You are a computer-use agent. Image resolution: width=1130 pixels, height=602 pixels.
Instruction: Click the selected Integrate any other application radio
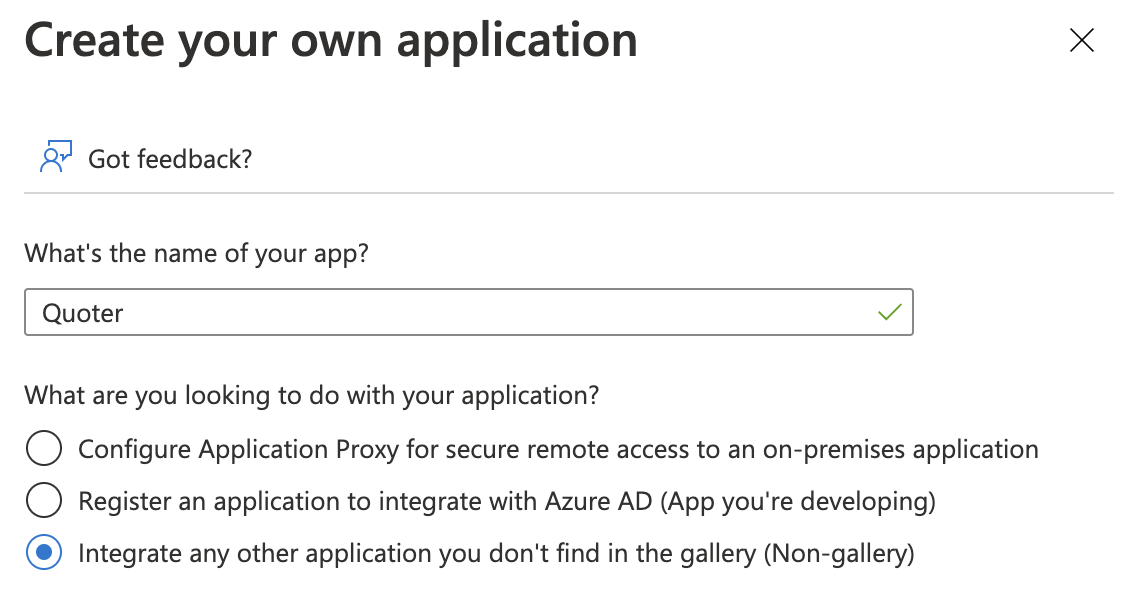[44, 552]
